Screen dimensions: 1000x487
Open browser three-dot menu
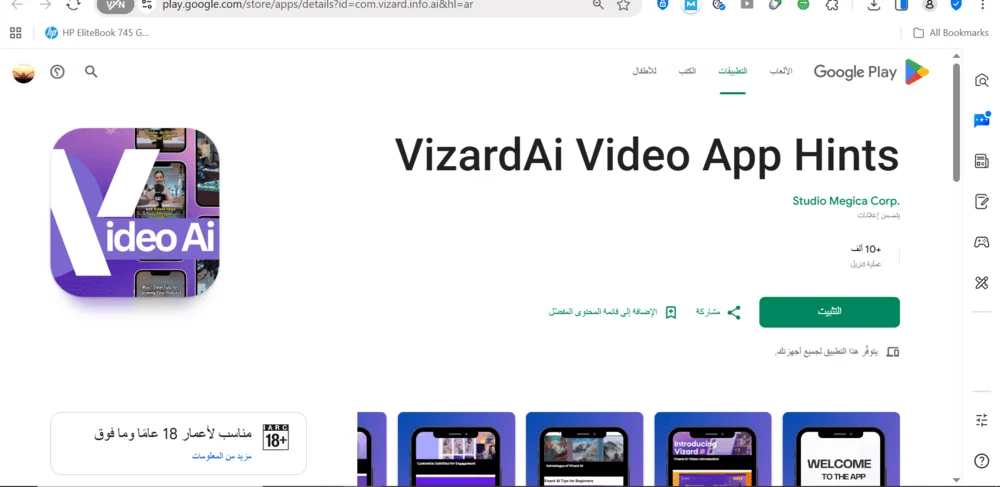(x=982, y=5)
